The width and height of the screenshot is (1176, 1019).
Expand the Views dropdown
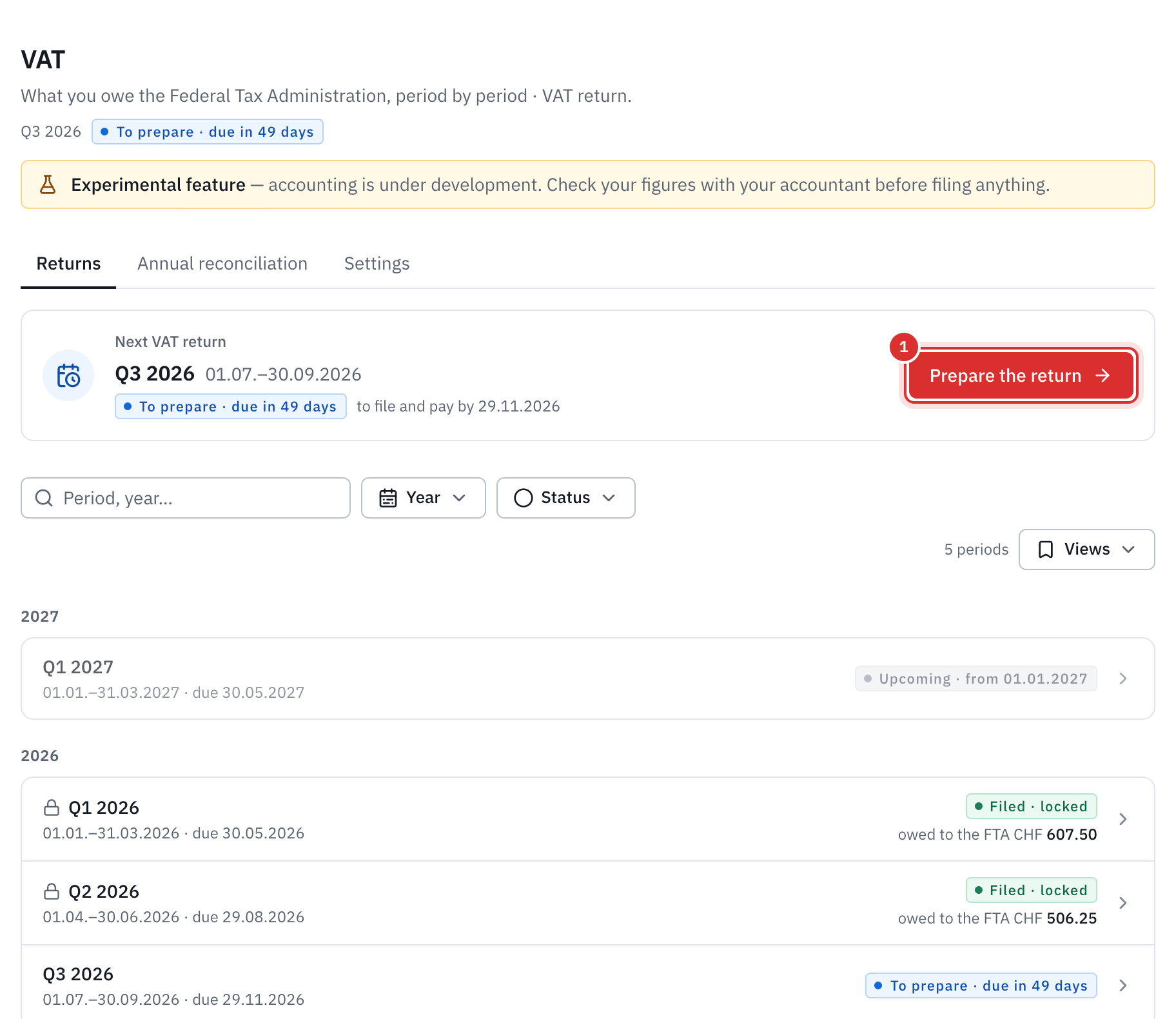click(x=1087, y=549)
